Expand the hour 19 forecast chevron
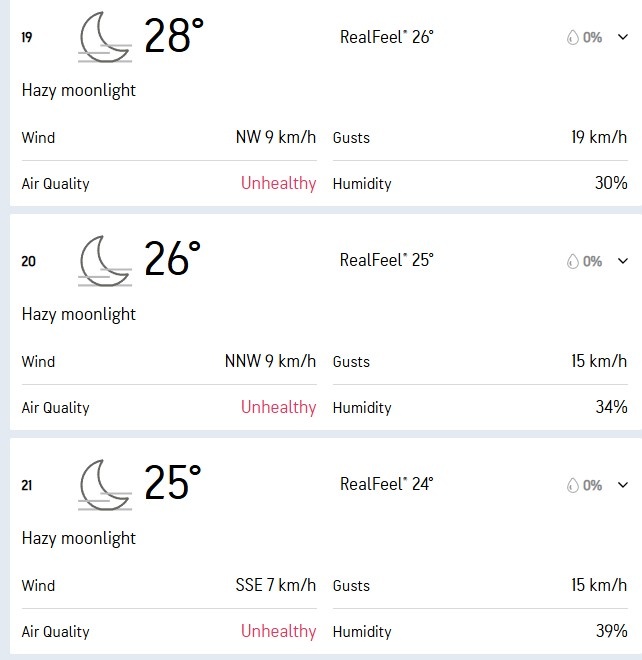The image size is (642, 660). click(622, 37)
